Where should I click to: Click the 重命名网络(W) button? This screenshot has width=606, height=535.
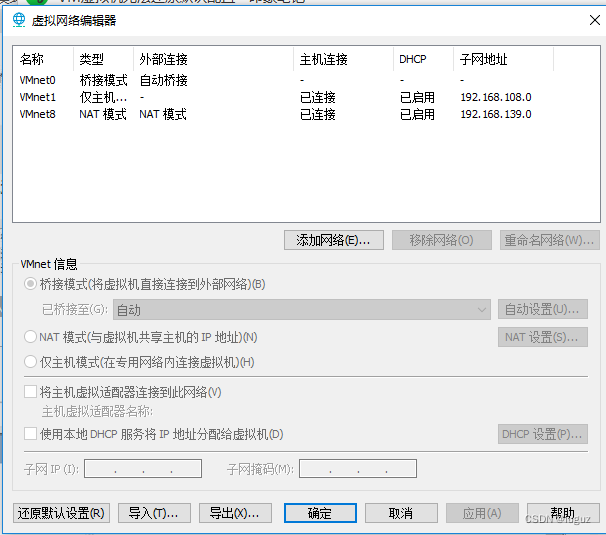pos(550,240)
